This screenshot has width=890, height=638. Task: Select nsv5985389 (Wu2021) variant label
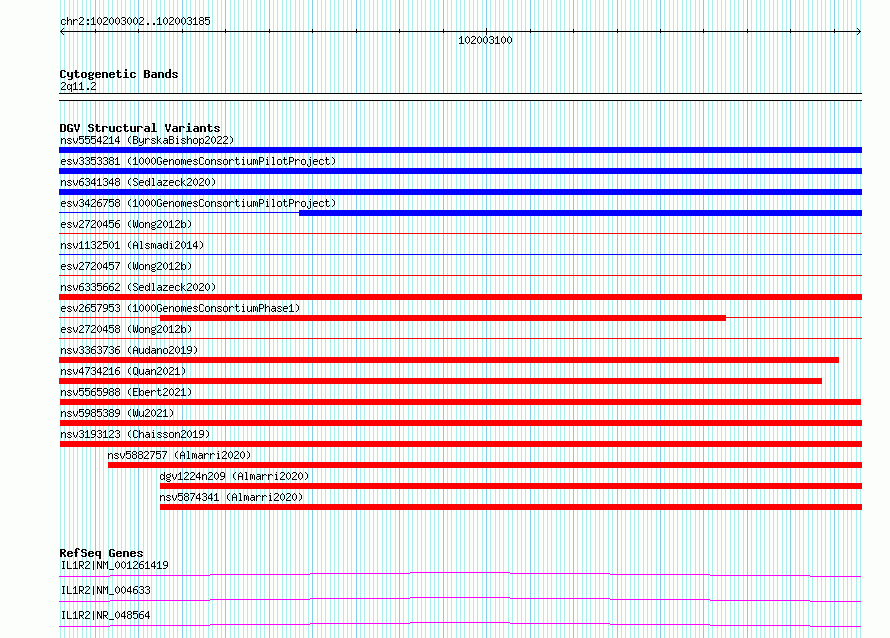point(117,413)
